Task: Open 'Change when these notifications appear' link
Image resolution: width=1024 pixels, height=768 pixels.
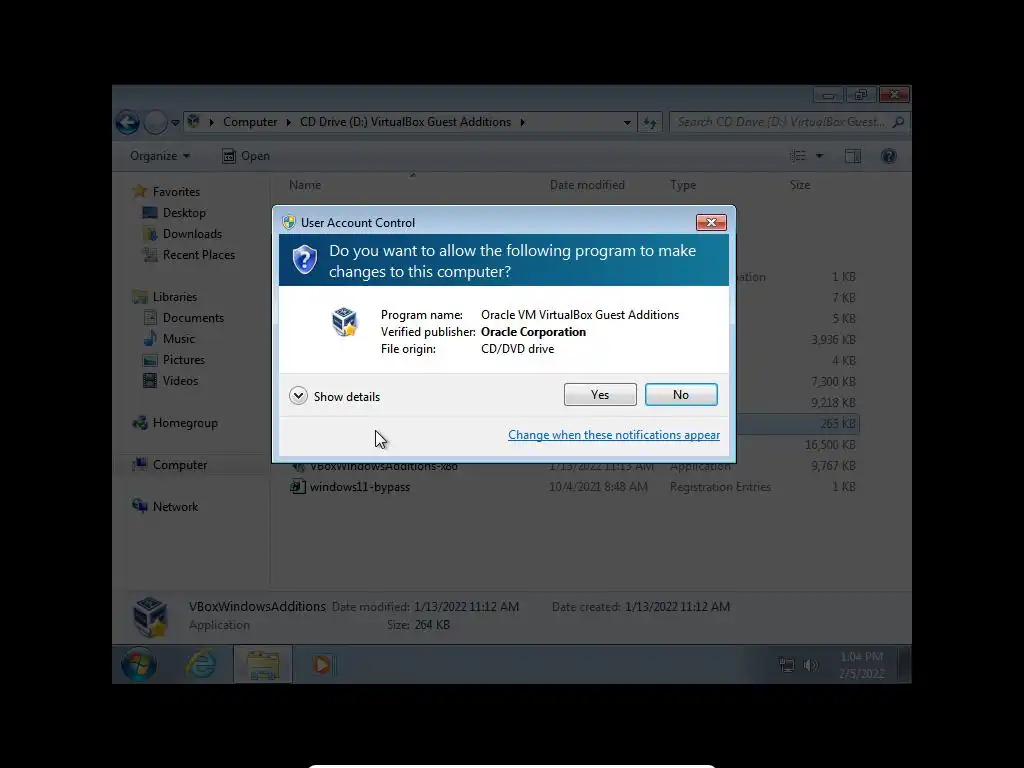Action: [614, 435]
